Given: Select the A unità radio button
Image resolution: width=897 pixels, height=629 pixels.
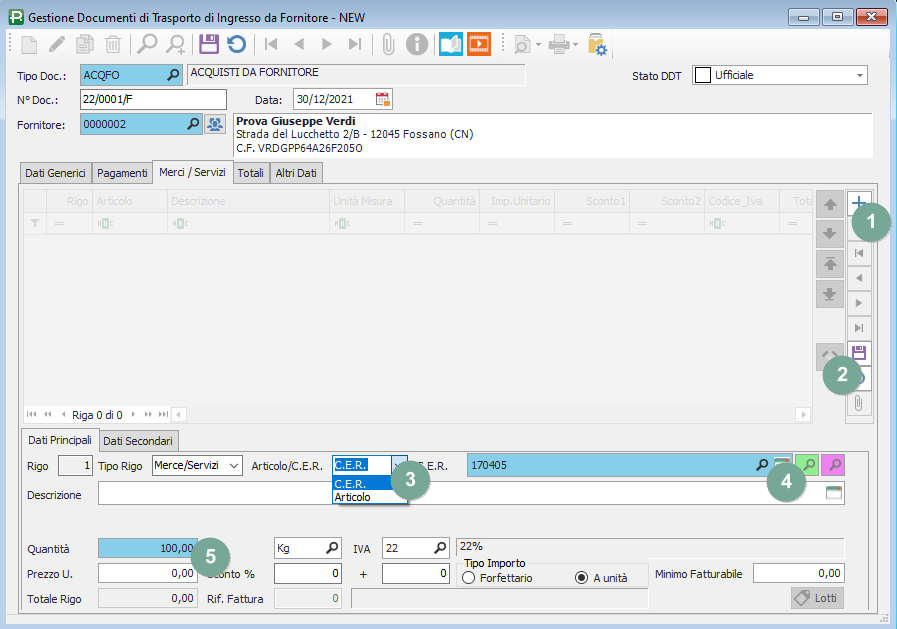Looking at the screenshot, I should pos(581,578).
